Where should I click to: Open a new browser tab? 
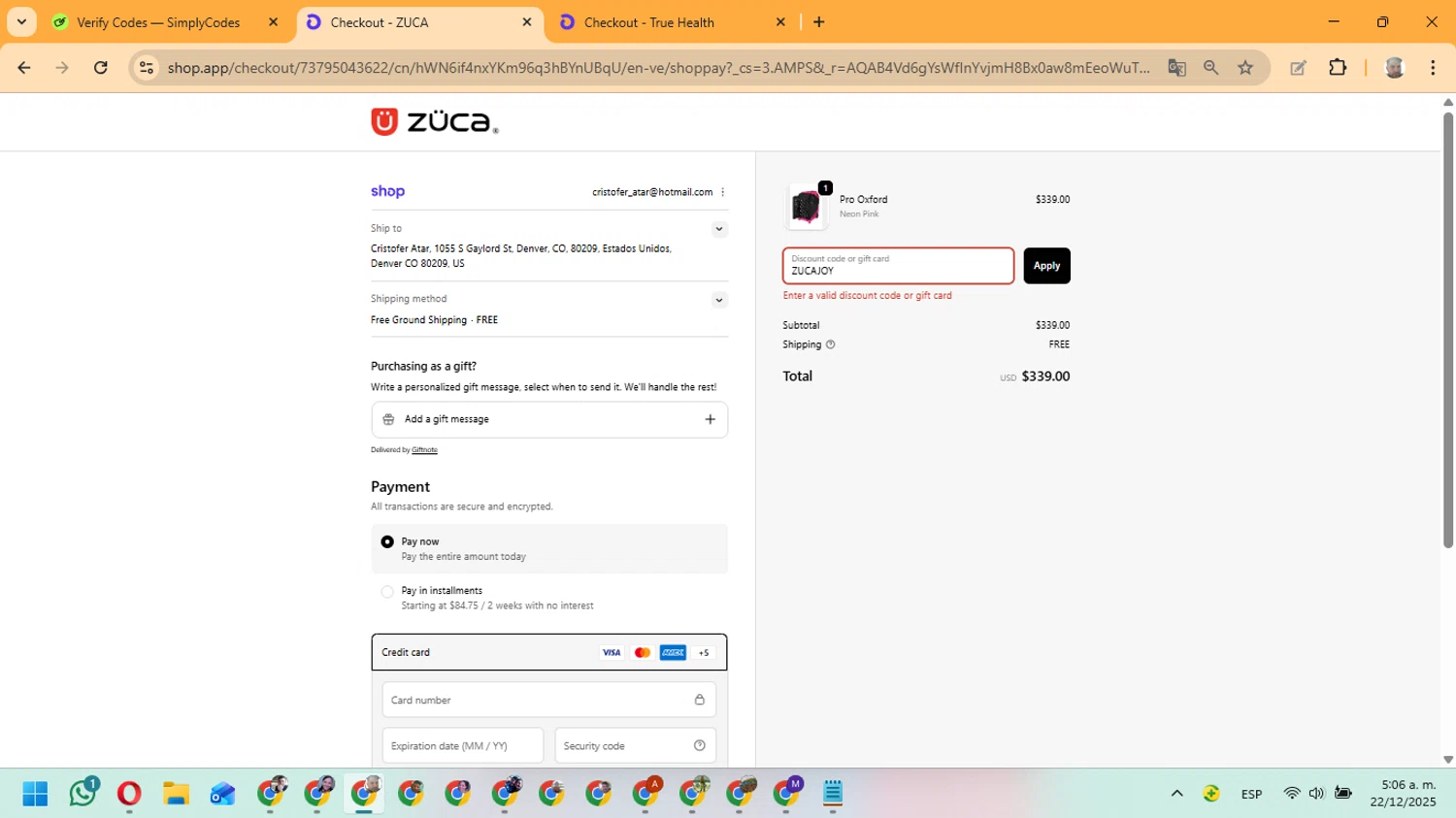point(819,22)
